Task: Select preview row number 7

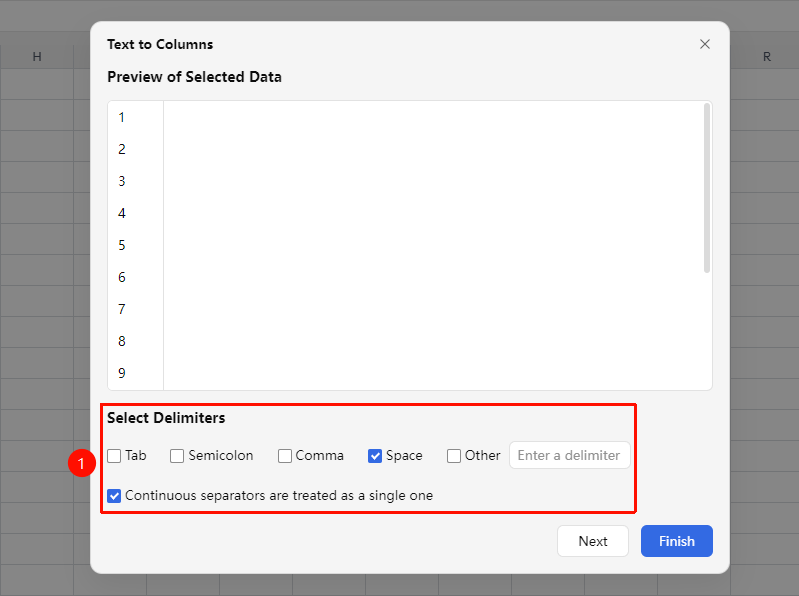Action: coord(122,309)
